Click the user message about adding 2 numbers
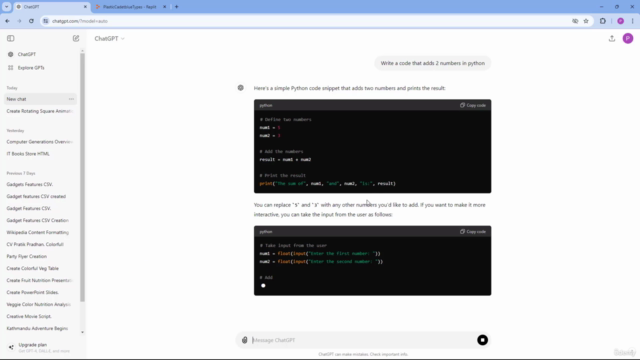Screen dimensions: 640x360 tap(433, 63)
